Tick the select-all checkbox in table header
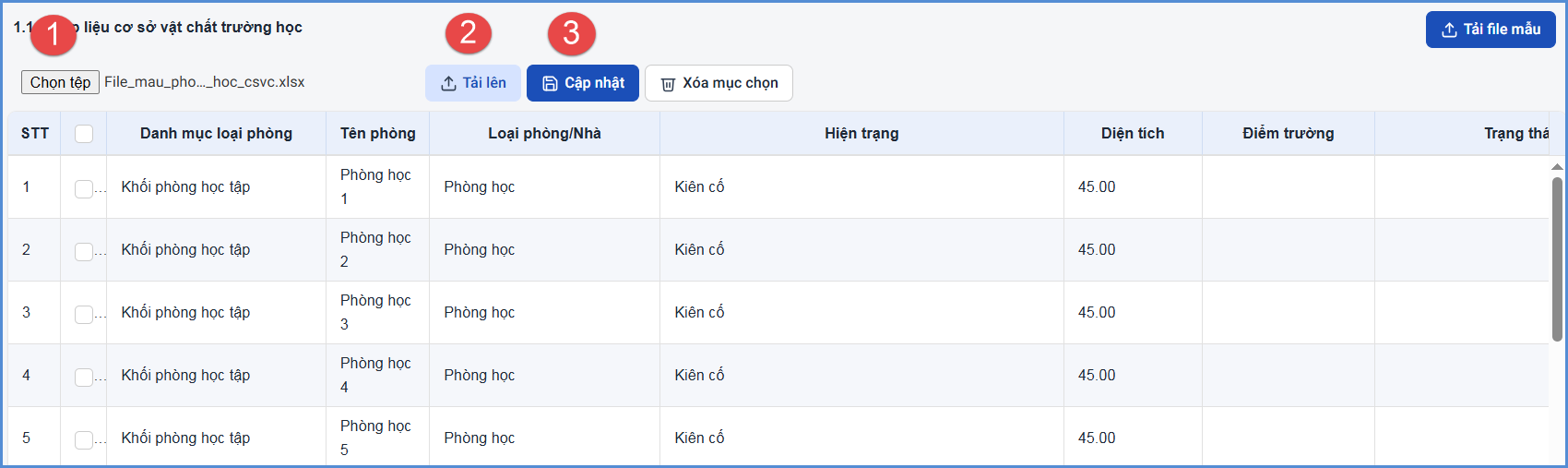This screenshot has width=1568, height=468. coord(84,134)
